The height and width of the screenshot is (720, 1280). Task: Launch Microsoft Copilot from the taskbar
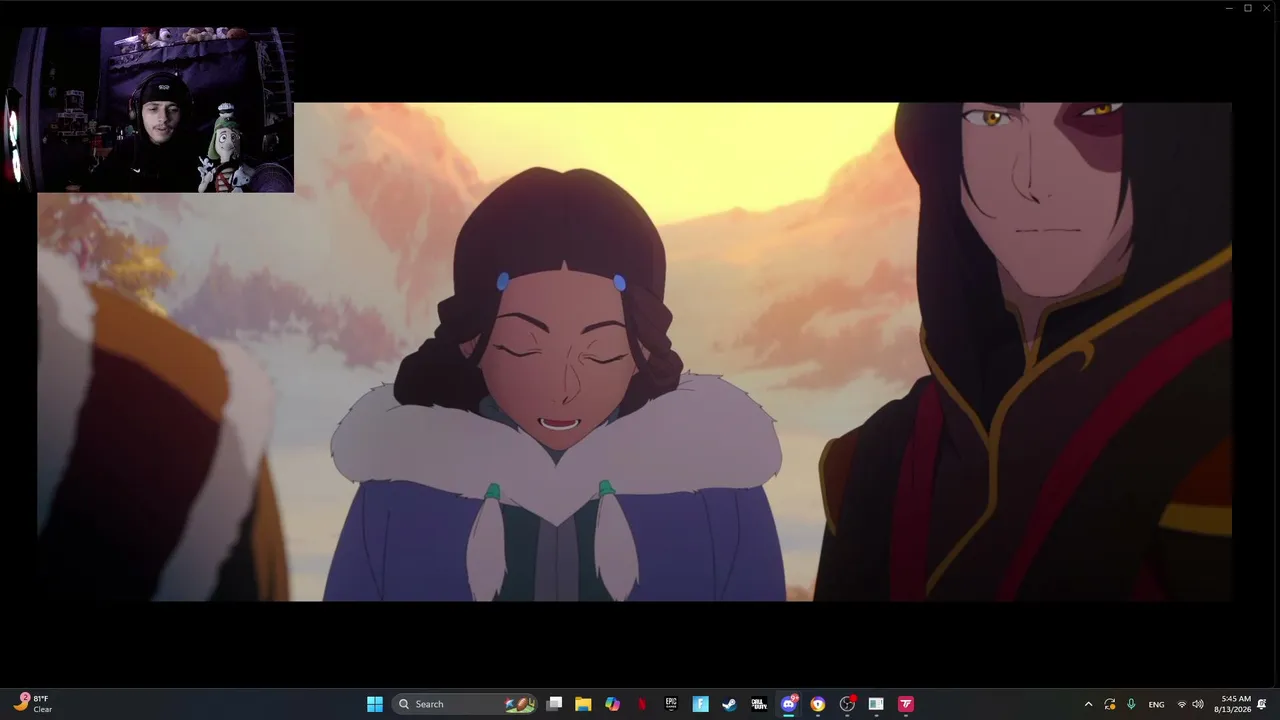tap(613, 704)
